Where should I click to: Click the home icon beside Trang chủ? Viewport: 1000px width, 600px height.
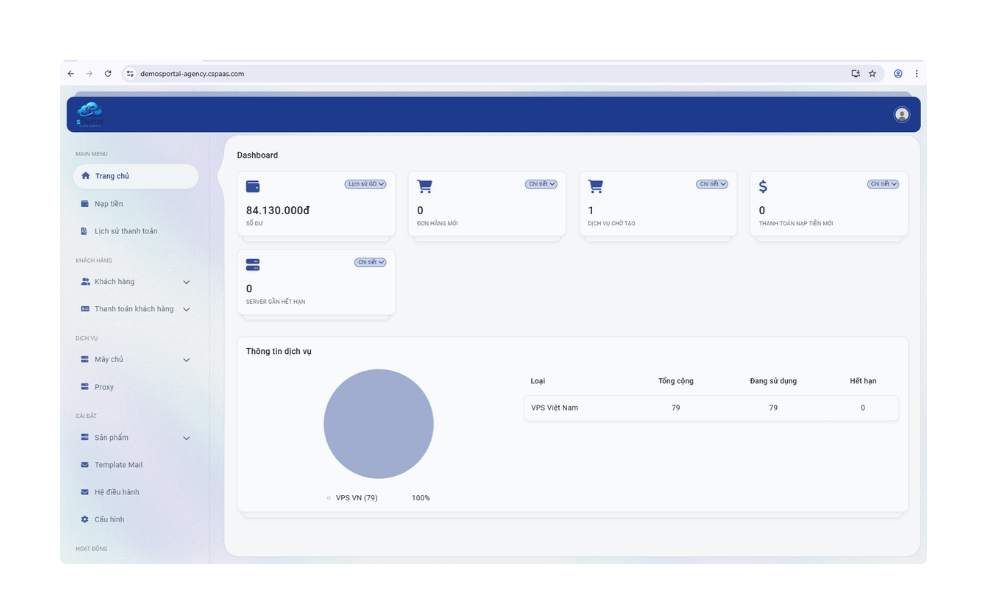(x=85, y=175)
